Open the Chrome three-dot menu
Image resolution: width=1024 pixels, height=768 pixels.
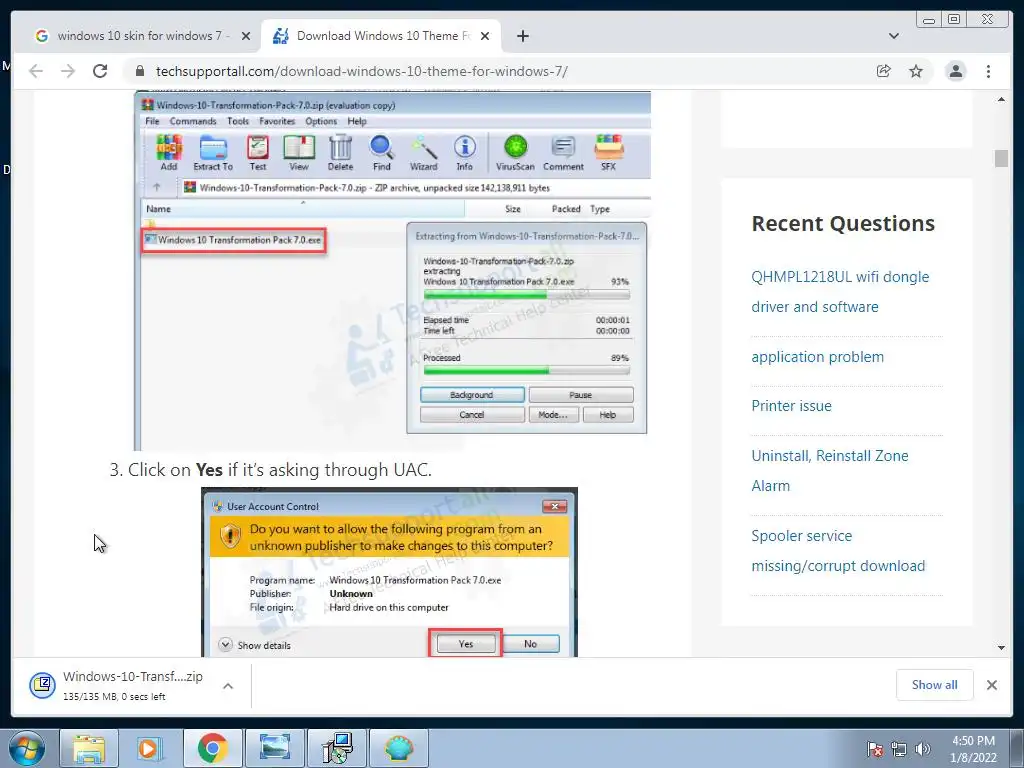(988, 71)
